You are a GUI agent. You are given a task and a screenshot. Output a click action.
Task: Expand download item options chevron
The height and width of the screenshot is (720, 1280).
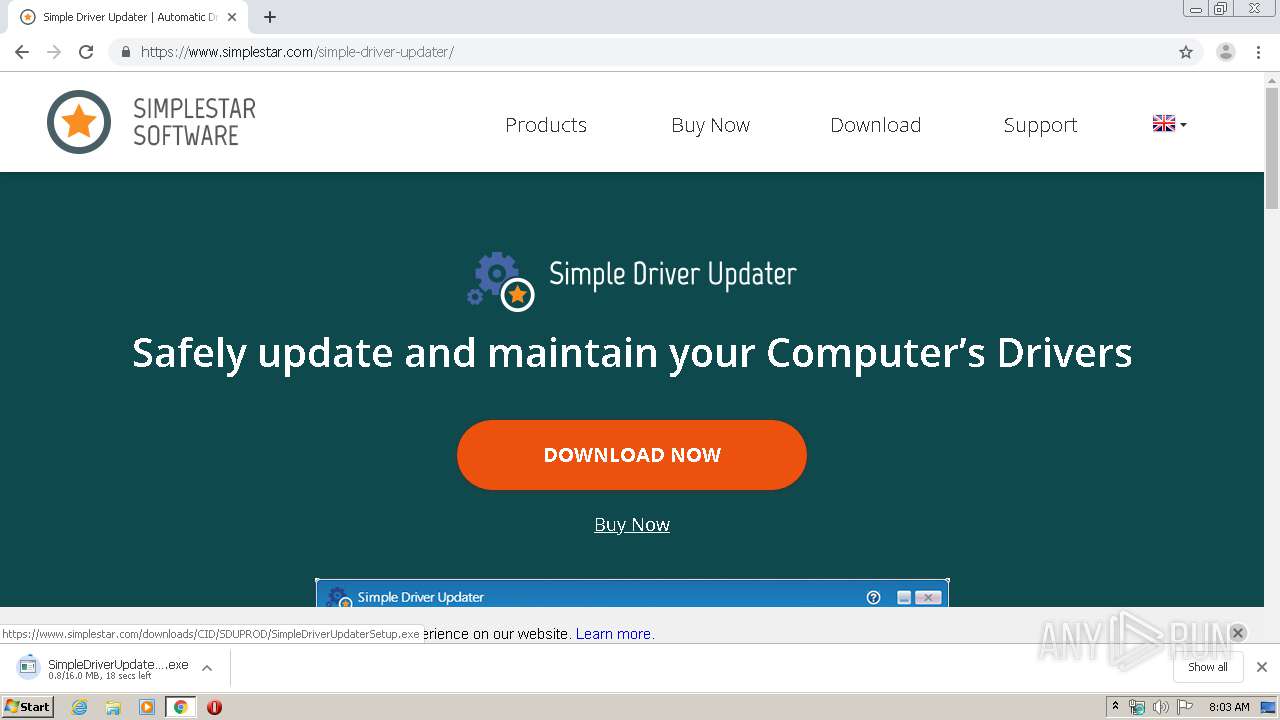pyautogui.click(x=207, y=668)
